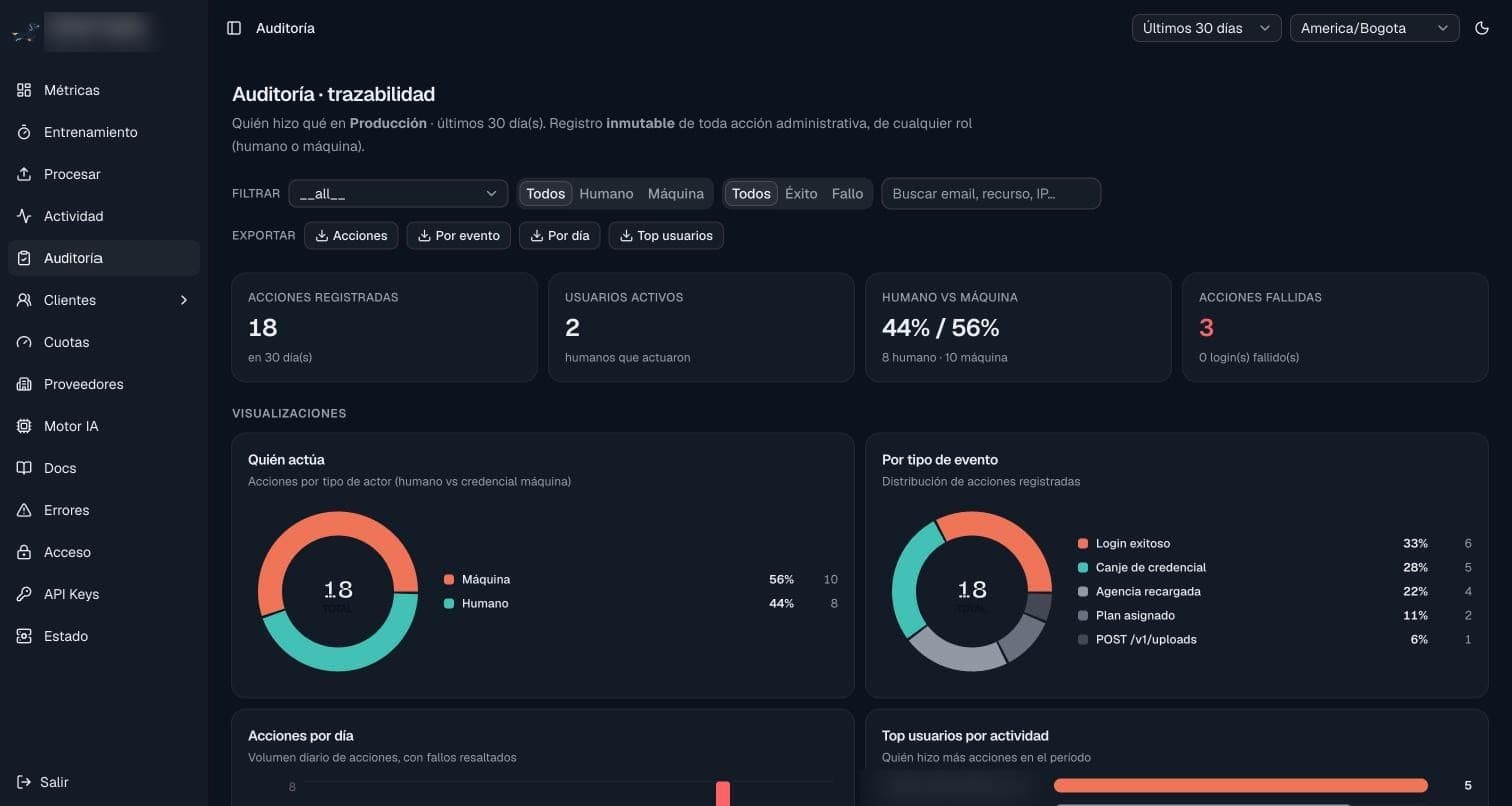
Task: Click the API Keys key icon
Action: click(24, 594)
